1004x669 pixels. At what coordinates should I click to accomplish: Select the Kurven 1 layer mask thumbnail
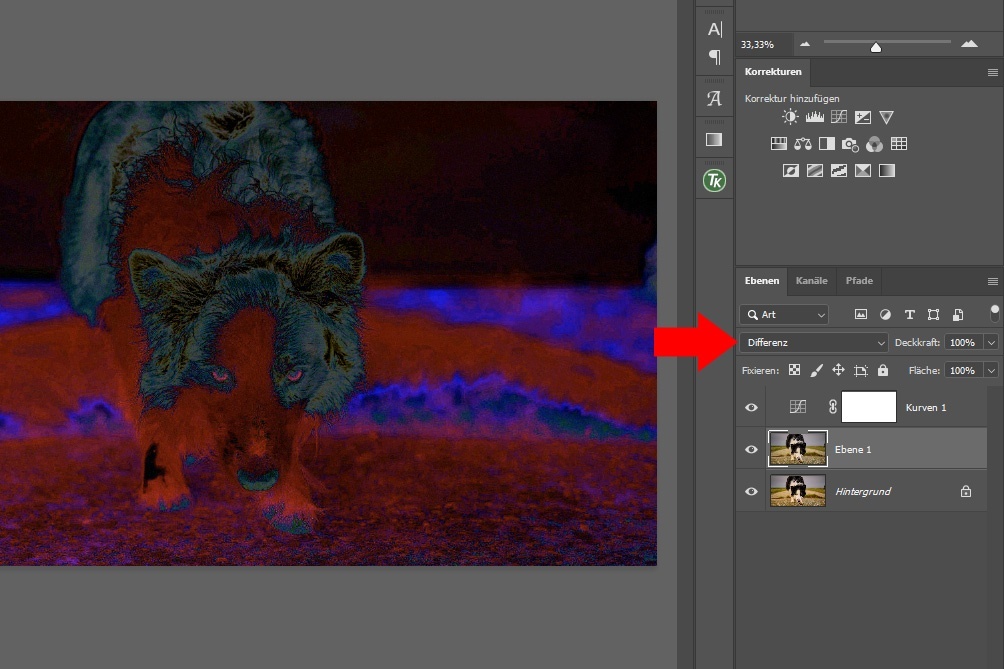pyautogui.click(x=869, y=407)
